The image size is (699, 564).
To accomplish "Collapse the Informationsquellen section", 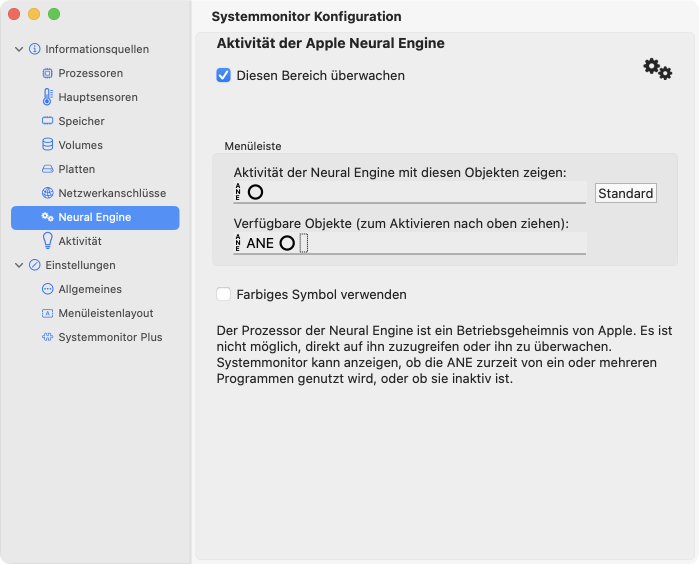I will coord(19,49).
